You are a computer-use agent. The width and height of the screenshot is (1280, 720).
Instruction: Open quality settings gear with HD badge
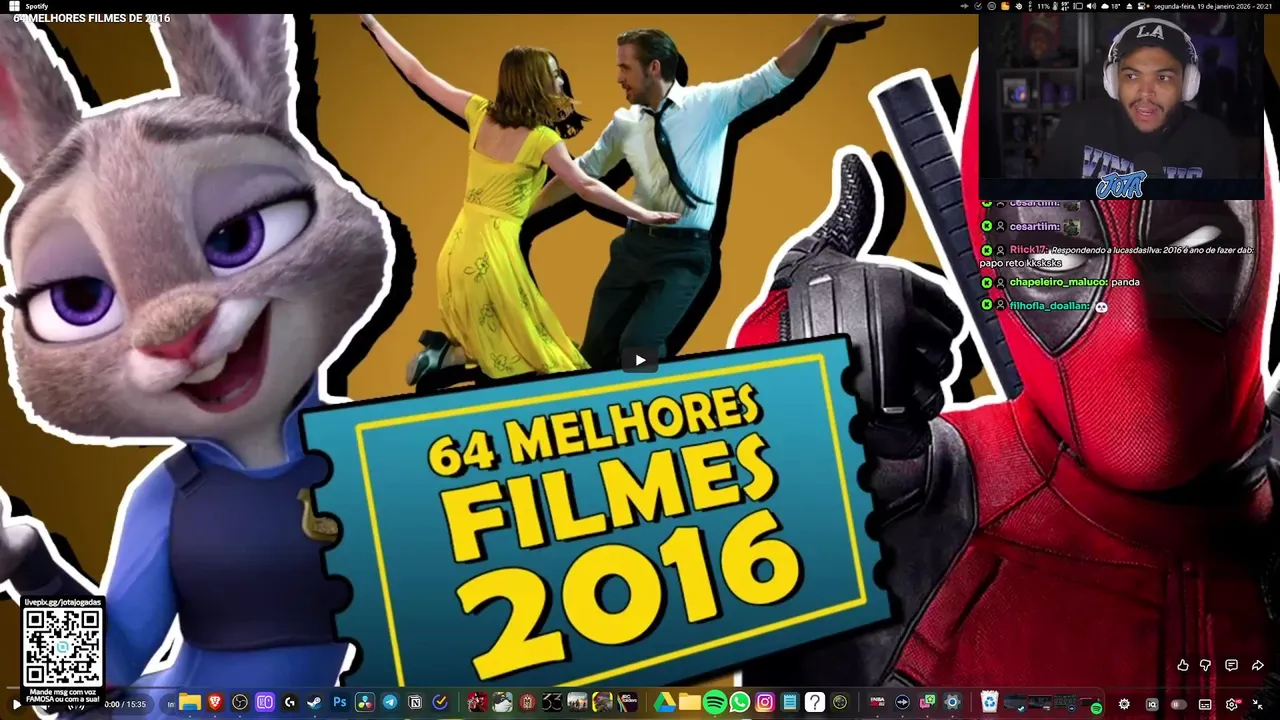[x=1232, y=704]
